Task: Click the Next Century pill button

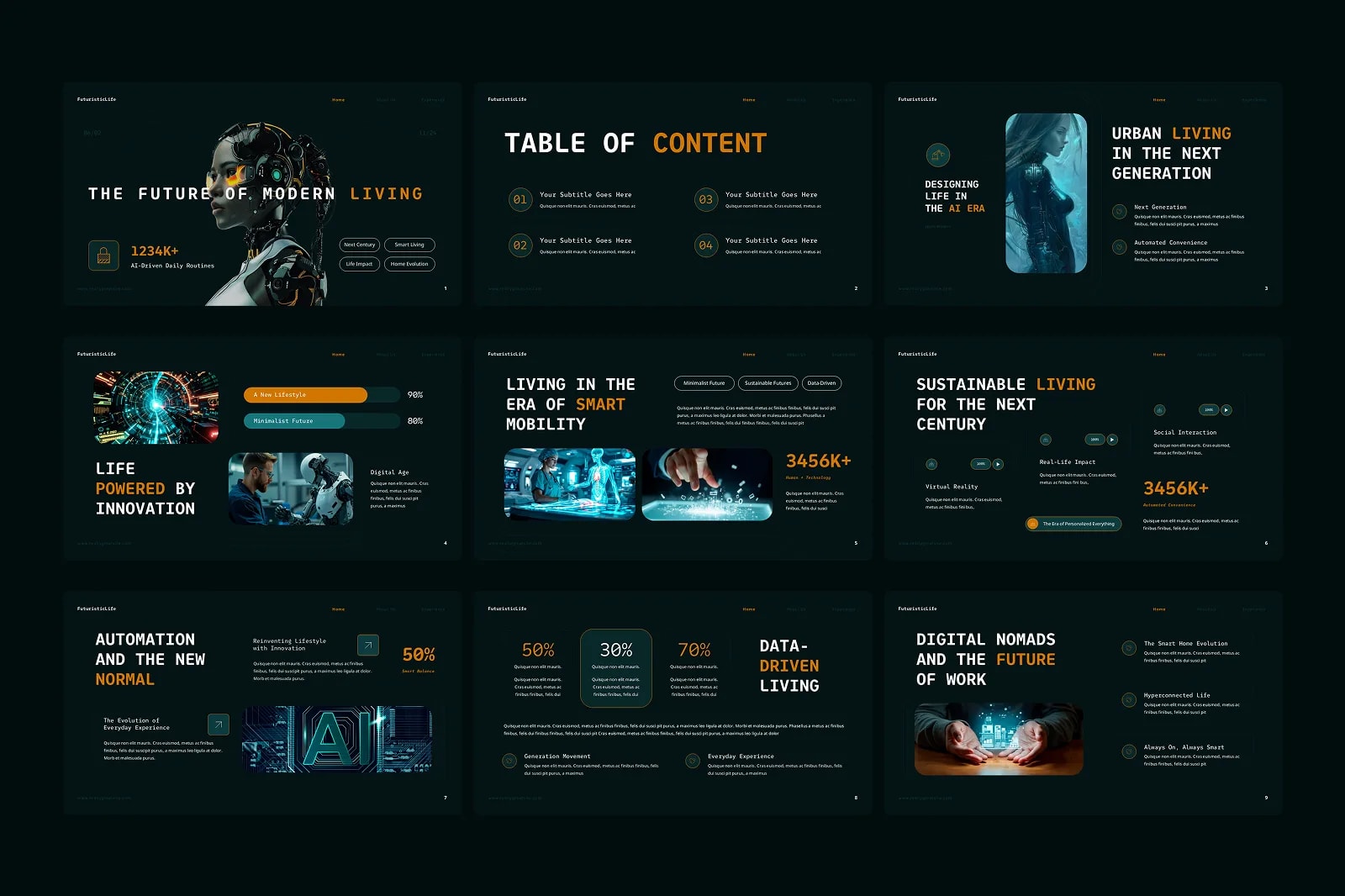Action: pos(360,245)
